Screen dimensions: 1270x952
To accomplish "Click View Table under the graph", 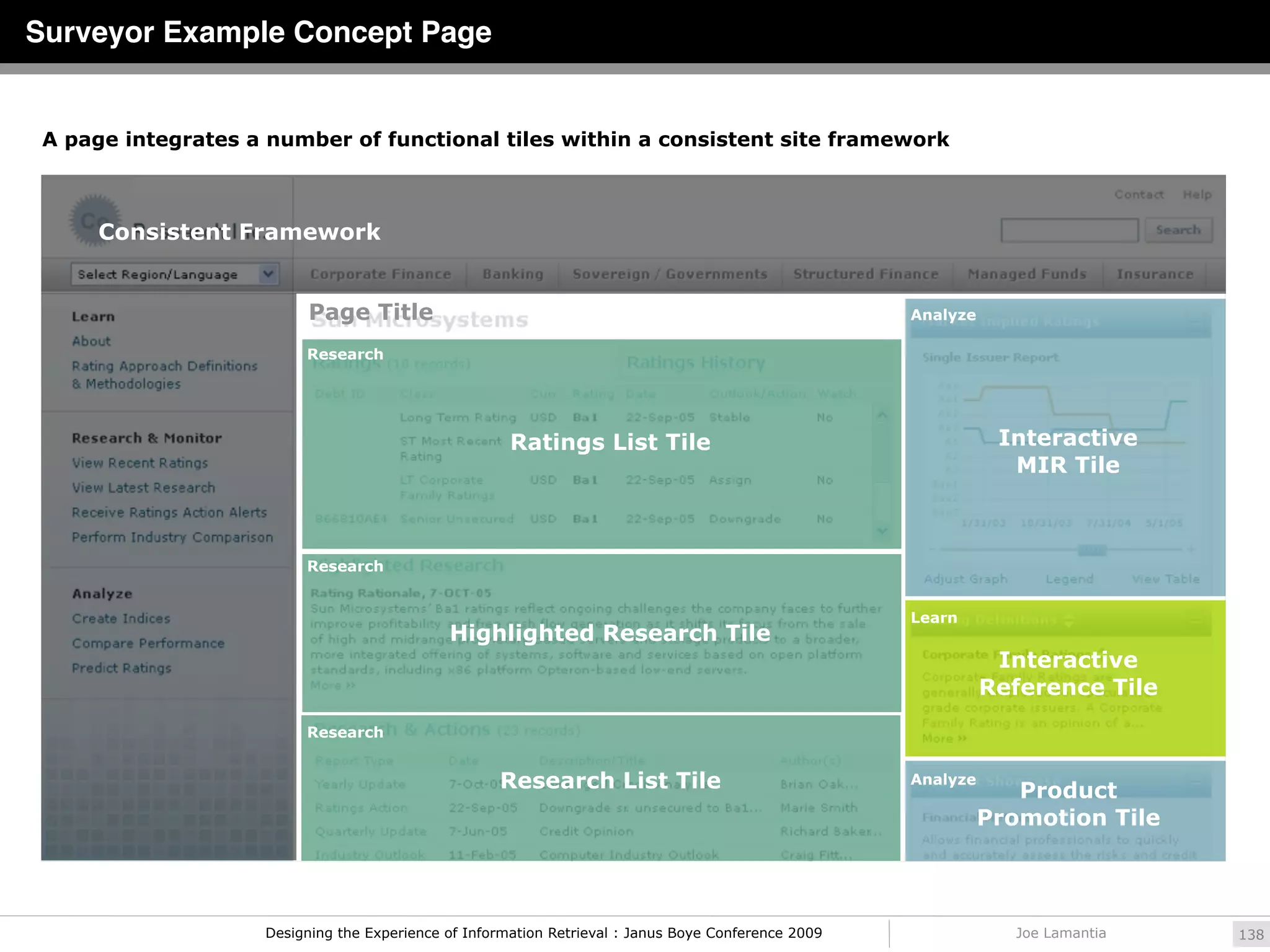I will coord(1166,579).
